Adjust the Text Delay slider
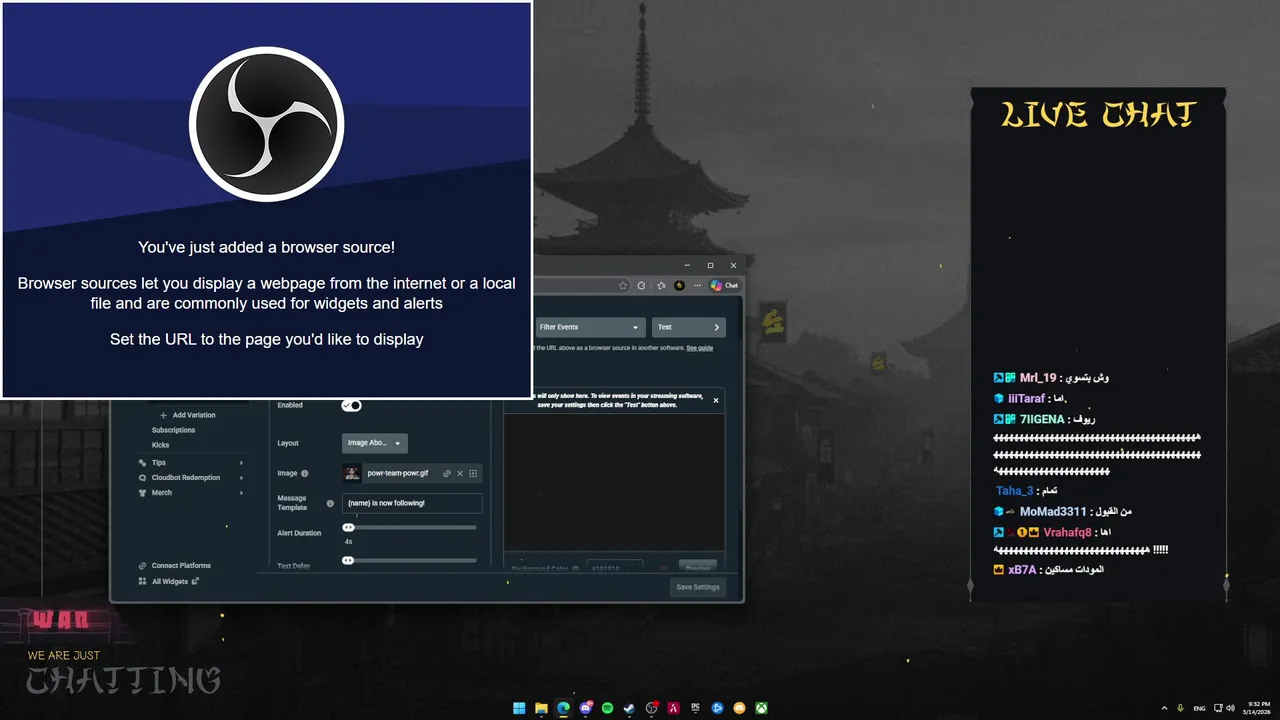Screen dimensions: 1280x720 [x=410, y=560]
